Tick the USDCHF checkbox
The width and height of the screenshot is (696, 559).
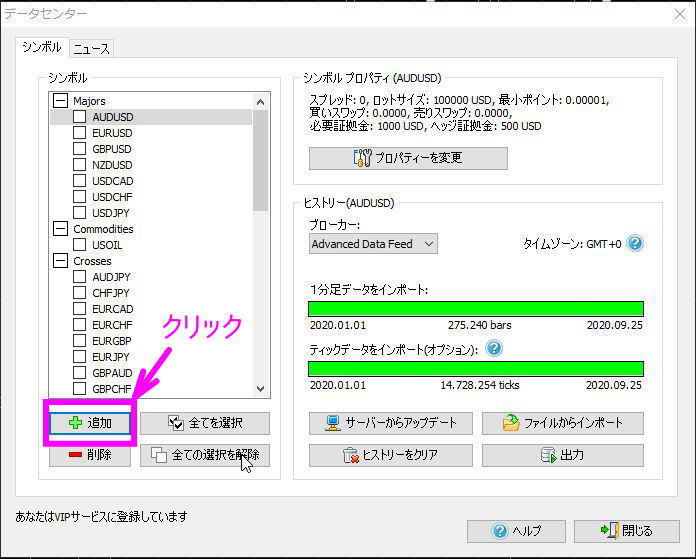click(79, 197)
